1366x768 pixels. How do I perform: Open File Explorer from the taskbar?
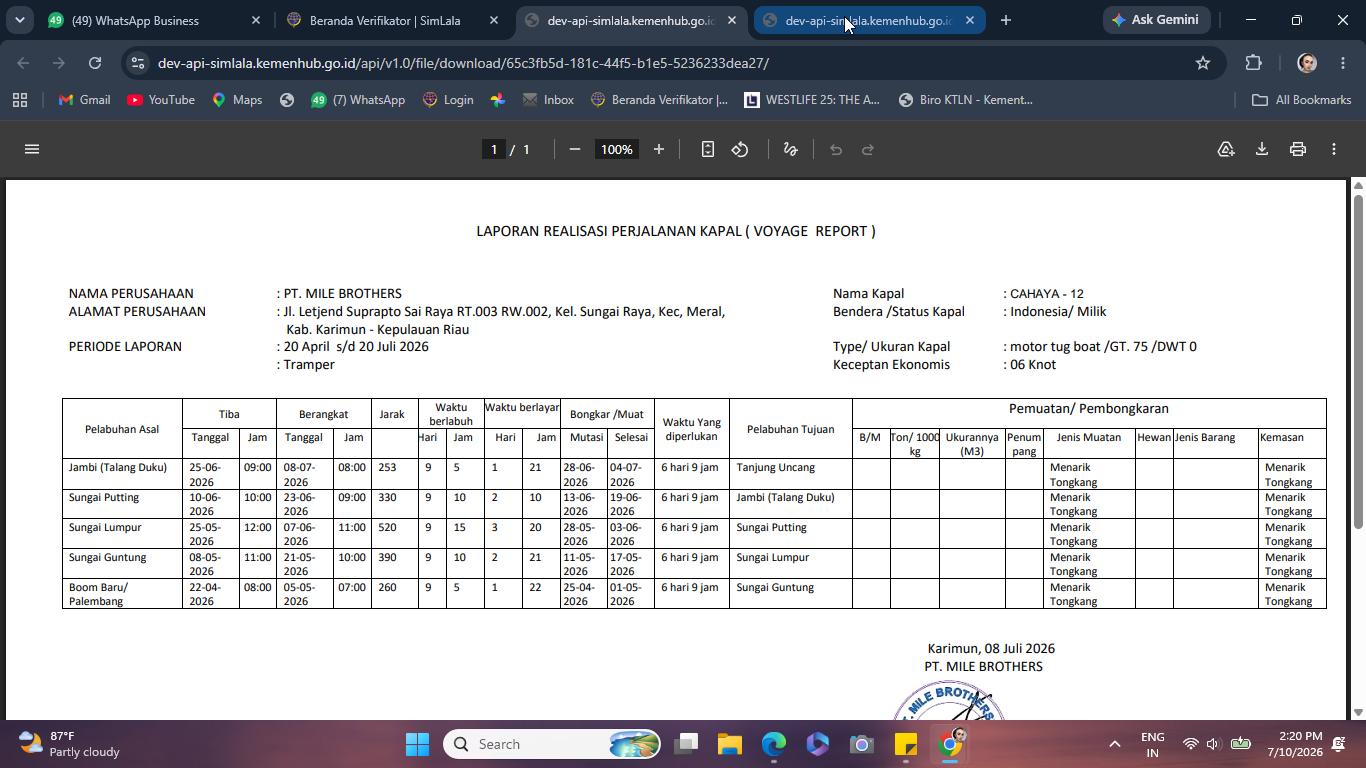tap(729, 744)
